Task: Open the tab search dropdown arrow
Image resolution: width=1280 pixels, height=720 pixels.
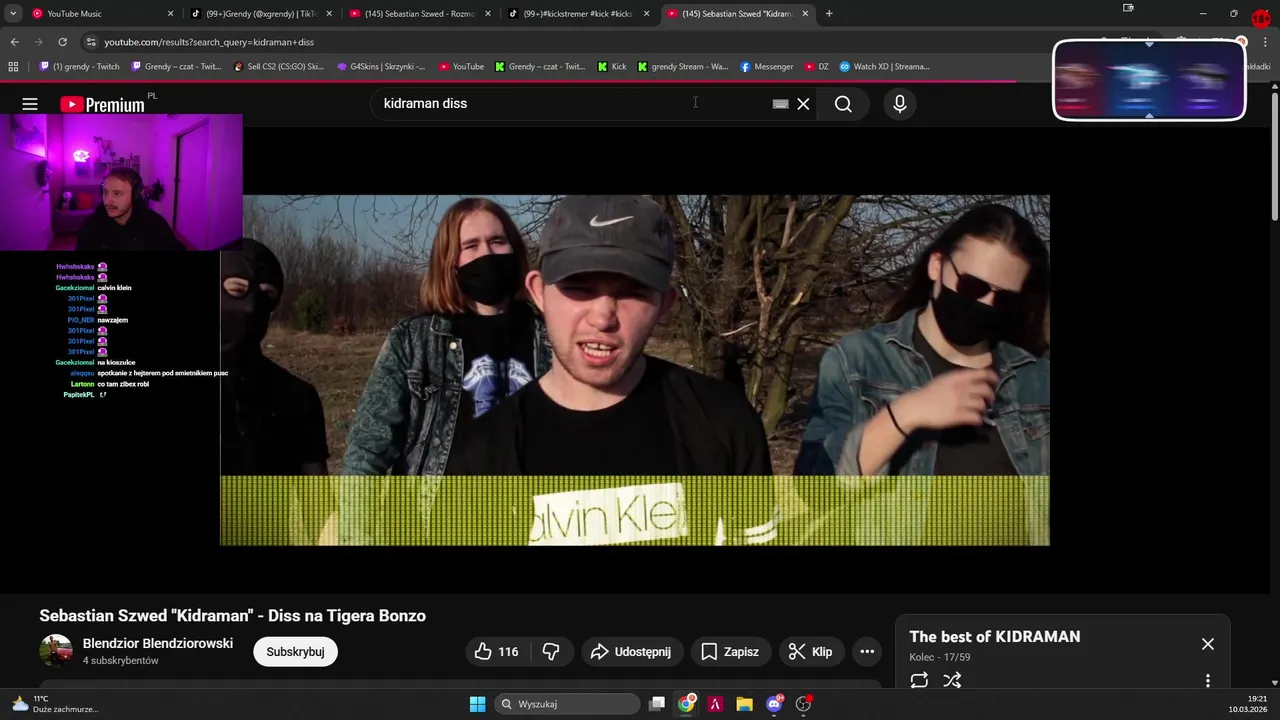Action: [13, 14]
